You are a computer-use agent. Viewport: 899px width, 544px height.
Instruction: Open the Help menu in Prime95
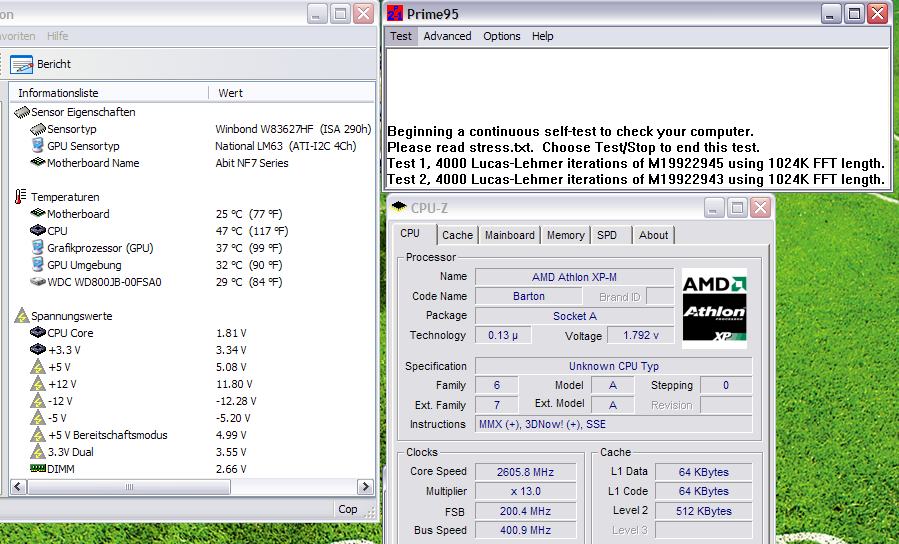point(542,36)
